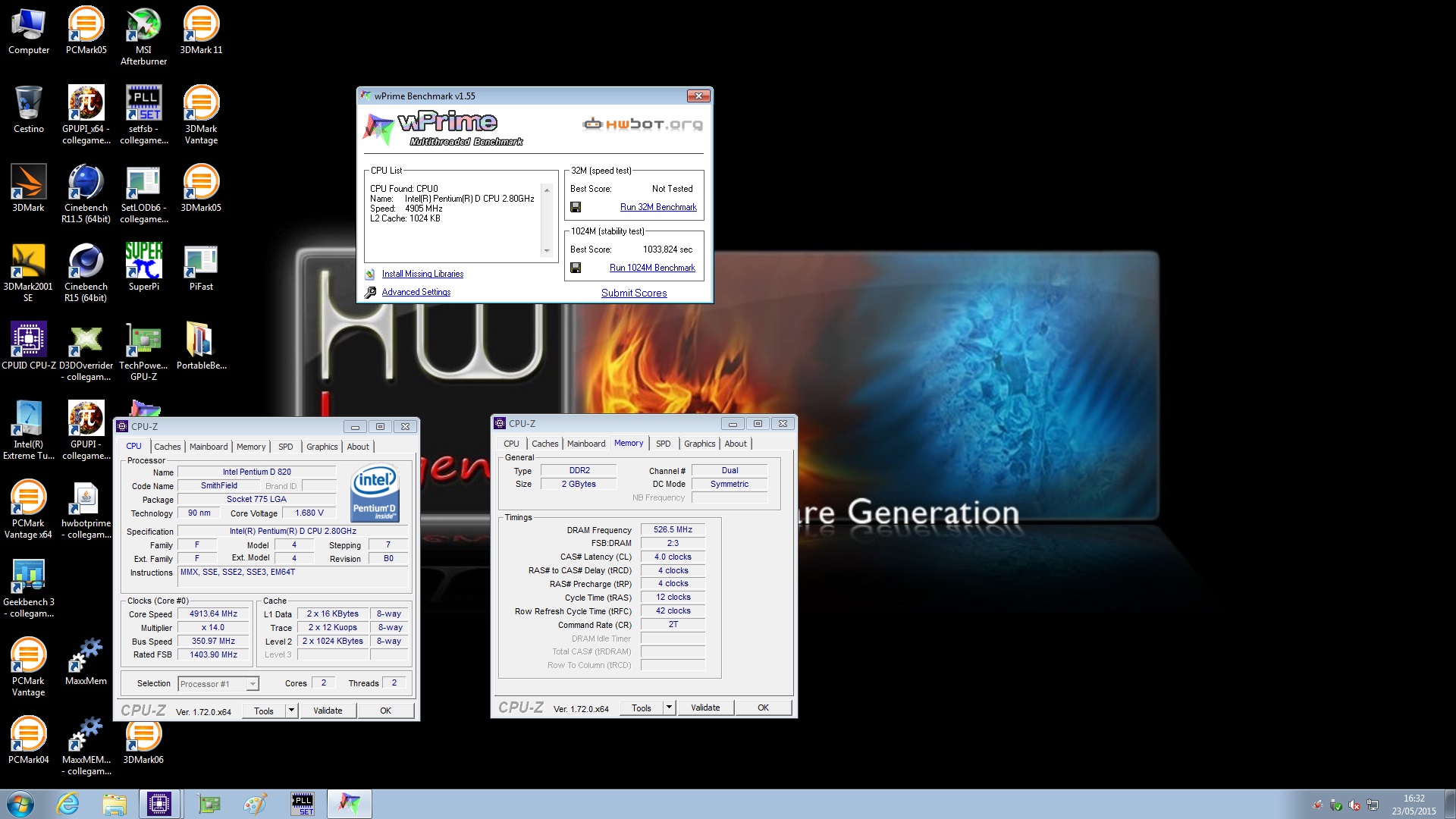Image resolution: width=1456 pixels, height=819 pixels.
Task: Open setfsb PLL SET shortcut
Action: coord(143,115)
